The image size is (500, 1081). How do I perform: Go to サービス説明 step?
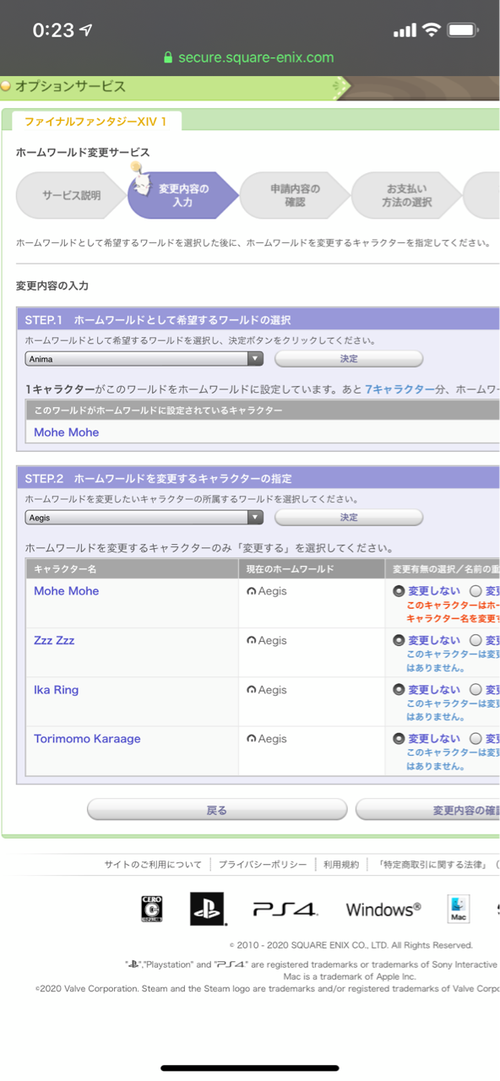click(x=70, y=195)
